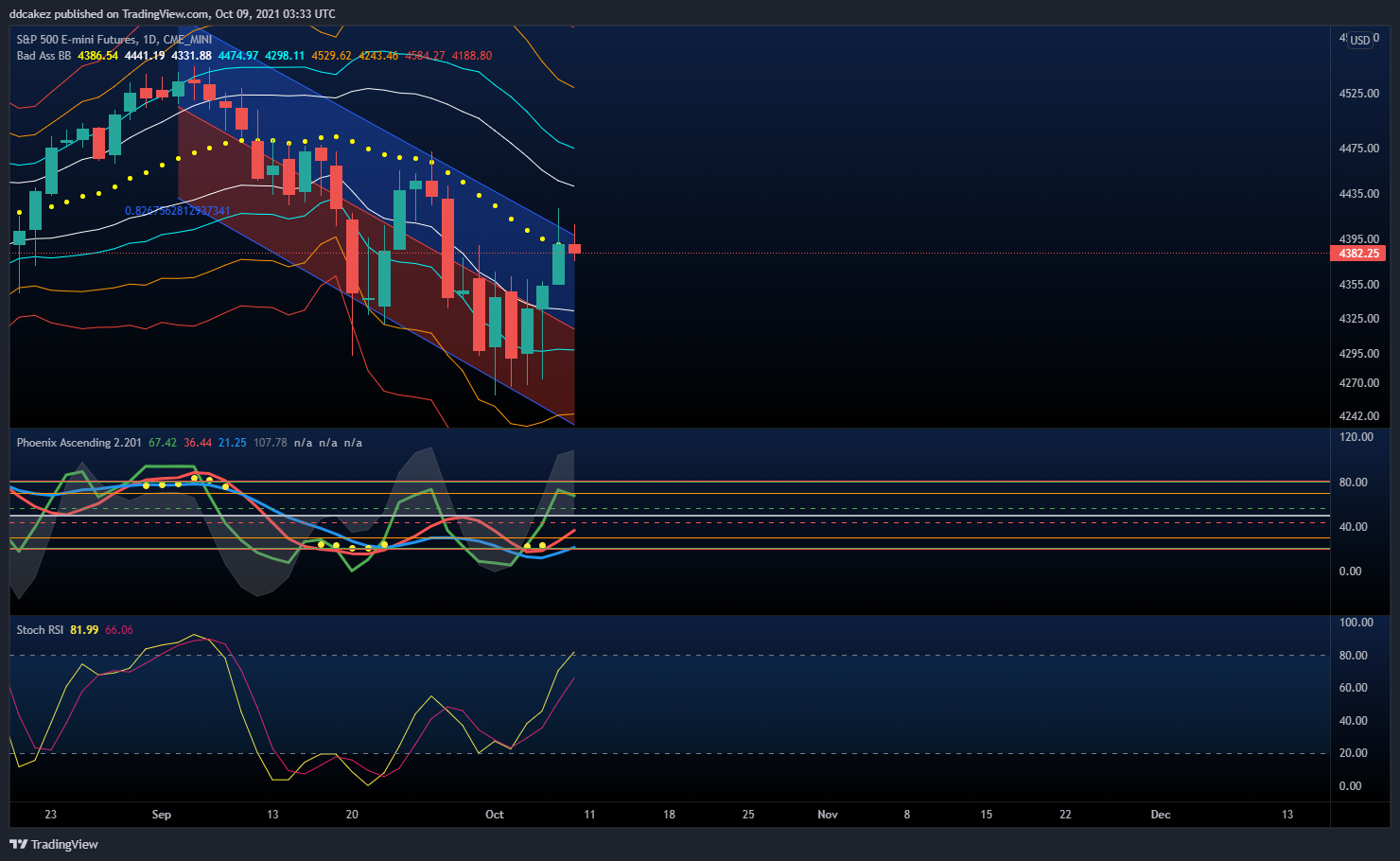Click the blue 21.25 Phoenix value
The width and height of the screenshot is (1400, 861).
[x=233, y=443]
